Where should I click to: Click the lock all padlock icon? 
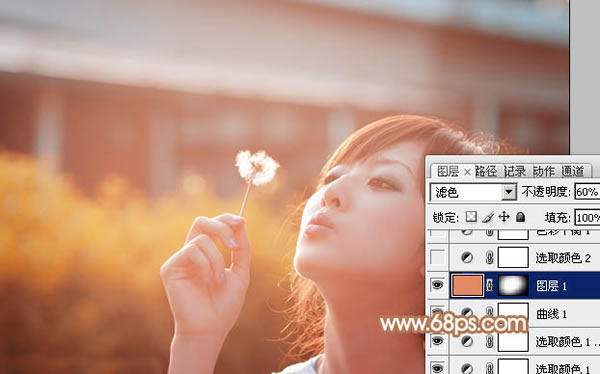(520, 217)
